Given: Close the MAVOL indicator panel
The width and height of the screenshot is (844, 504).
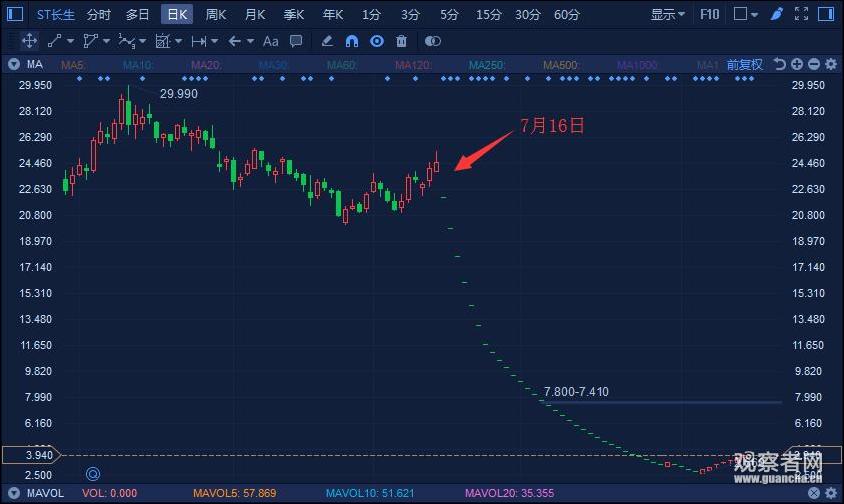Looking at the screenshot, I should 814,493.
